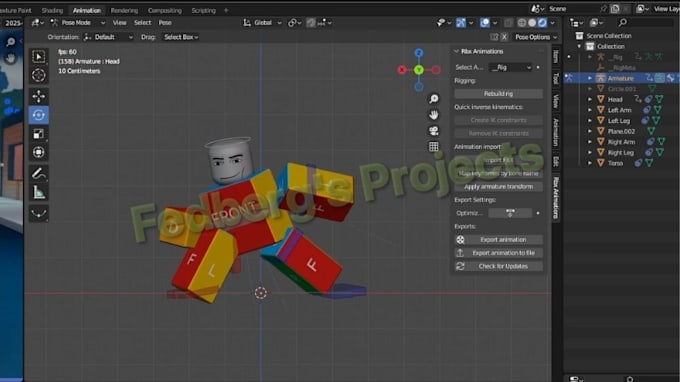This screenshot has width=680, height=382.
Task: Toggle X mirror in Pose Options bar
Action: pyautogui.click(x=504, y=37)
